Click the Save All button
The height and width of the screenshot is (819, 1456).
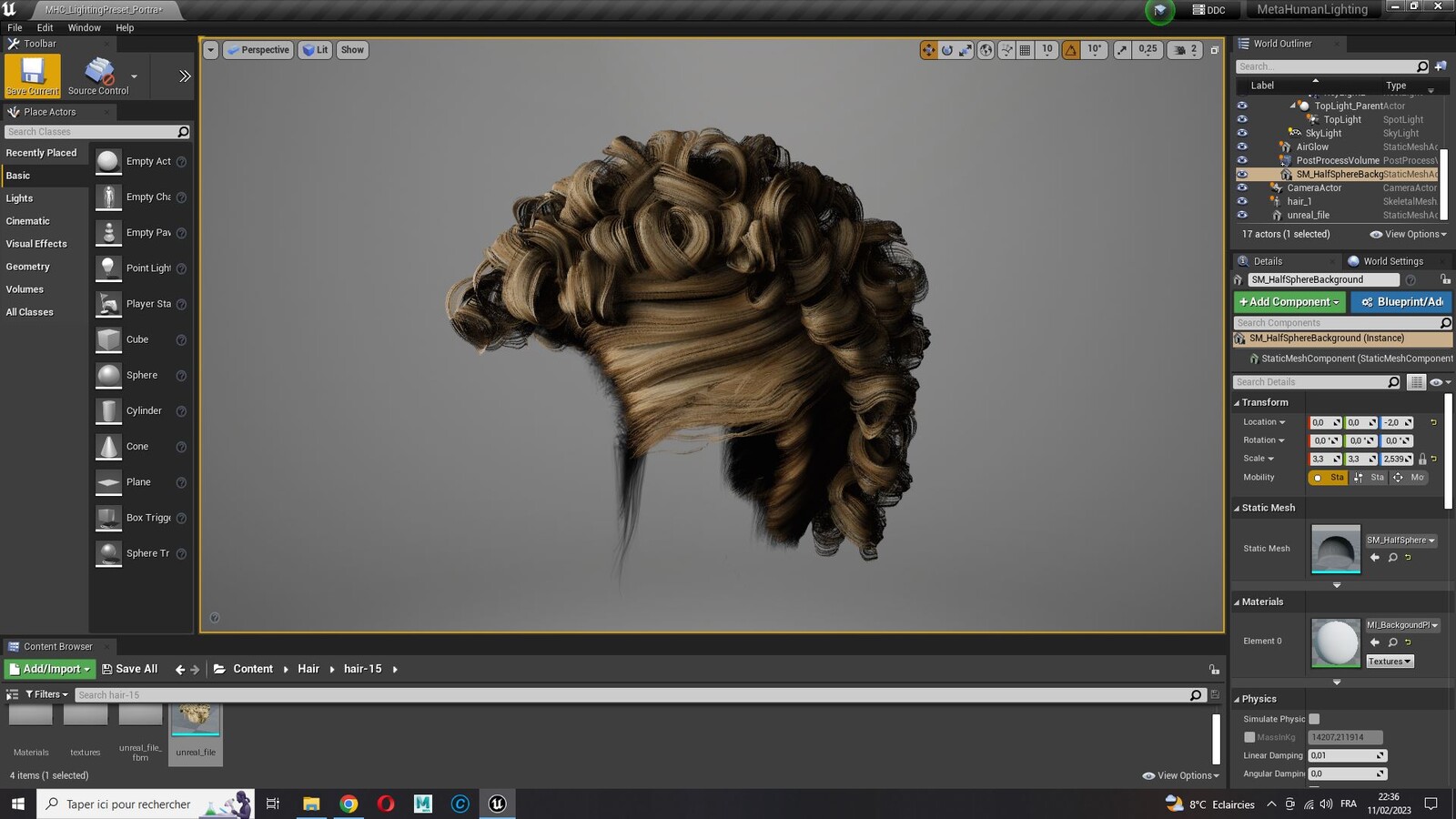click(129, 669)
